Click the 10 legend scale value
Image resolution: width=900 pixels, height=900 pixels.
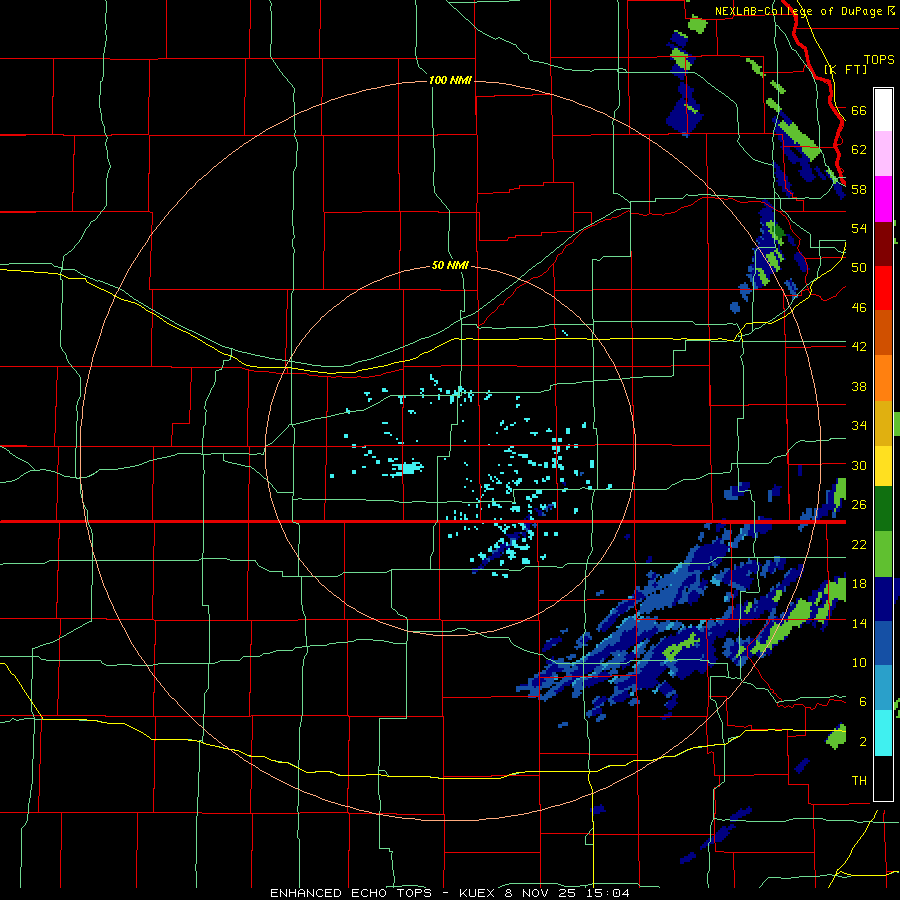859,663
